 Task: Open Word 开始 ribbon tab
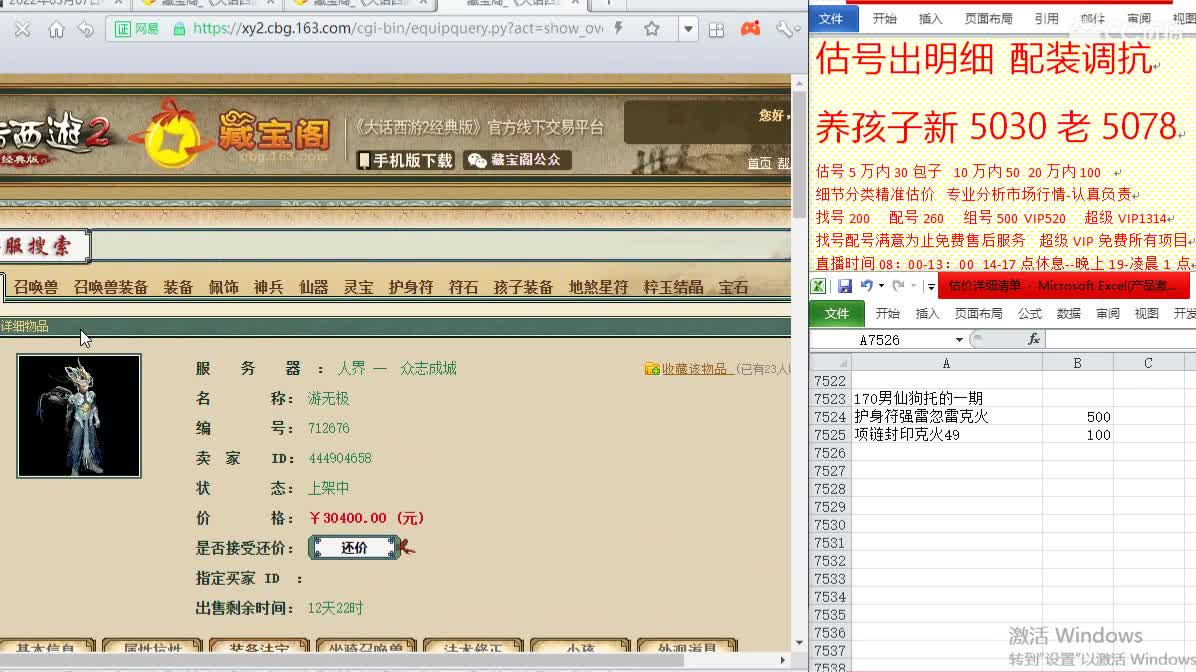(884, 18)
